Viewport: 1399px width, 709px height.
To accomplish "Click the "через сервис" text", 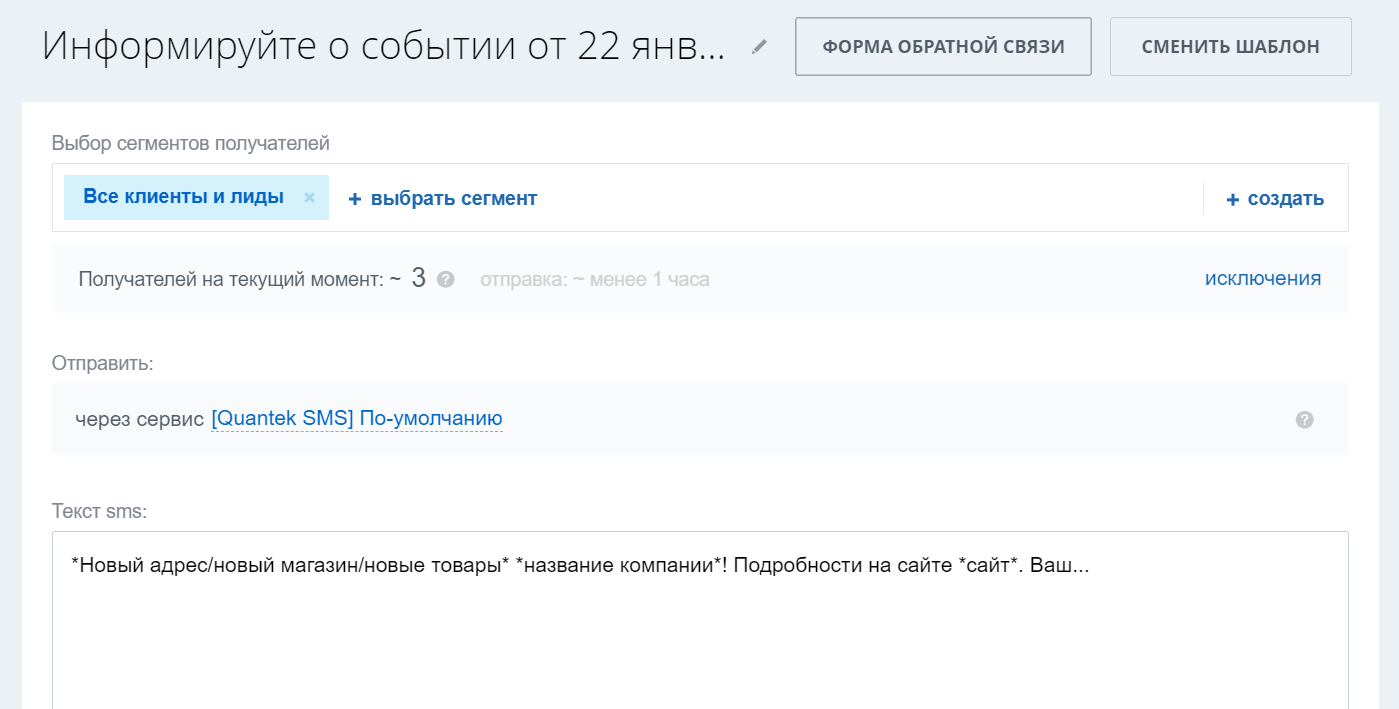I will click(139, 419).
